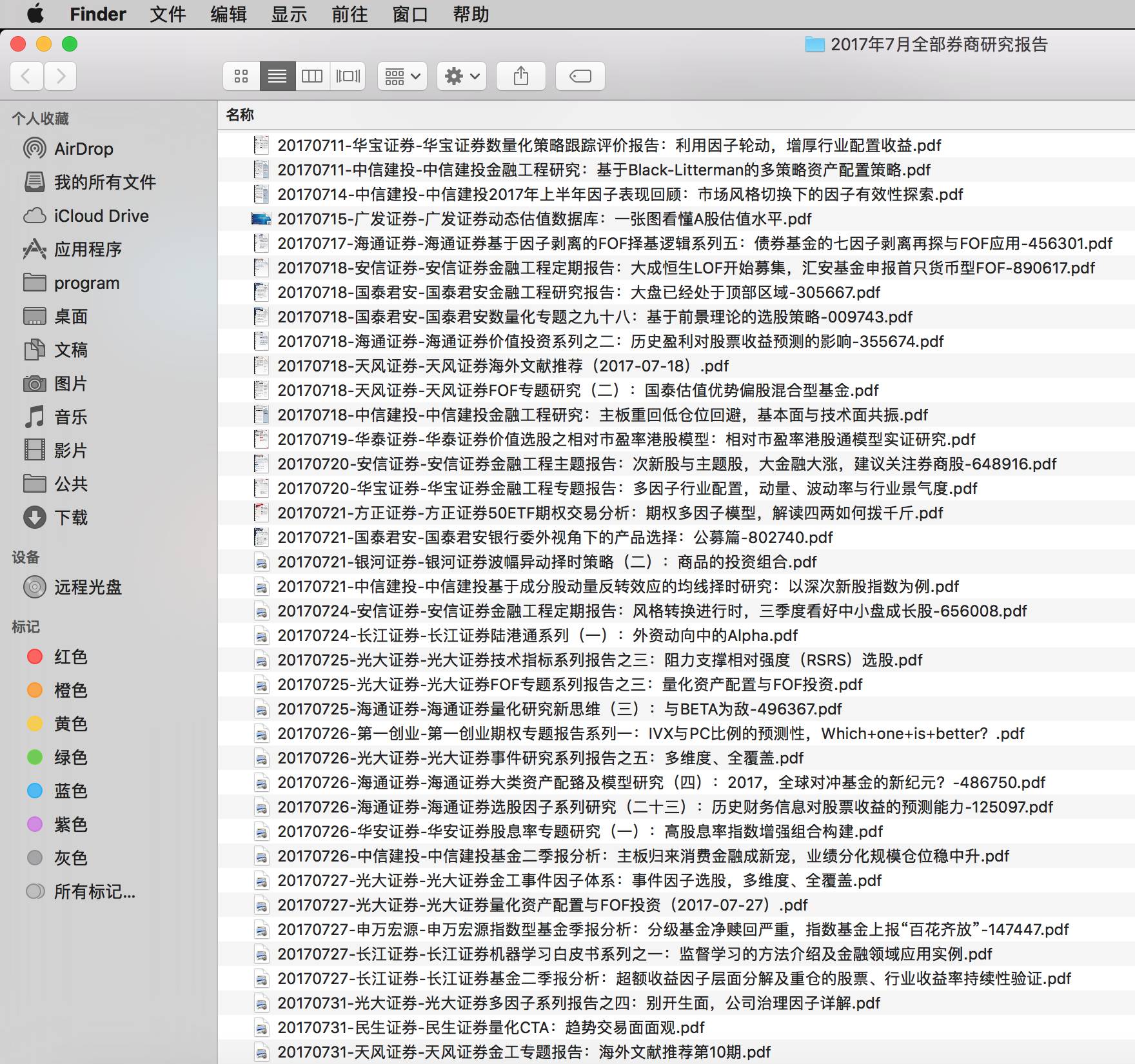Switch to icon view
Viewport: 1135px width, 1064px height.
pos(241,76)
